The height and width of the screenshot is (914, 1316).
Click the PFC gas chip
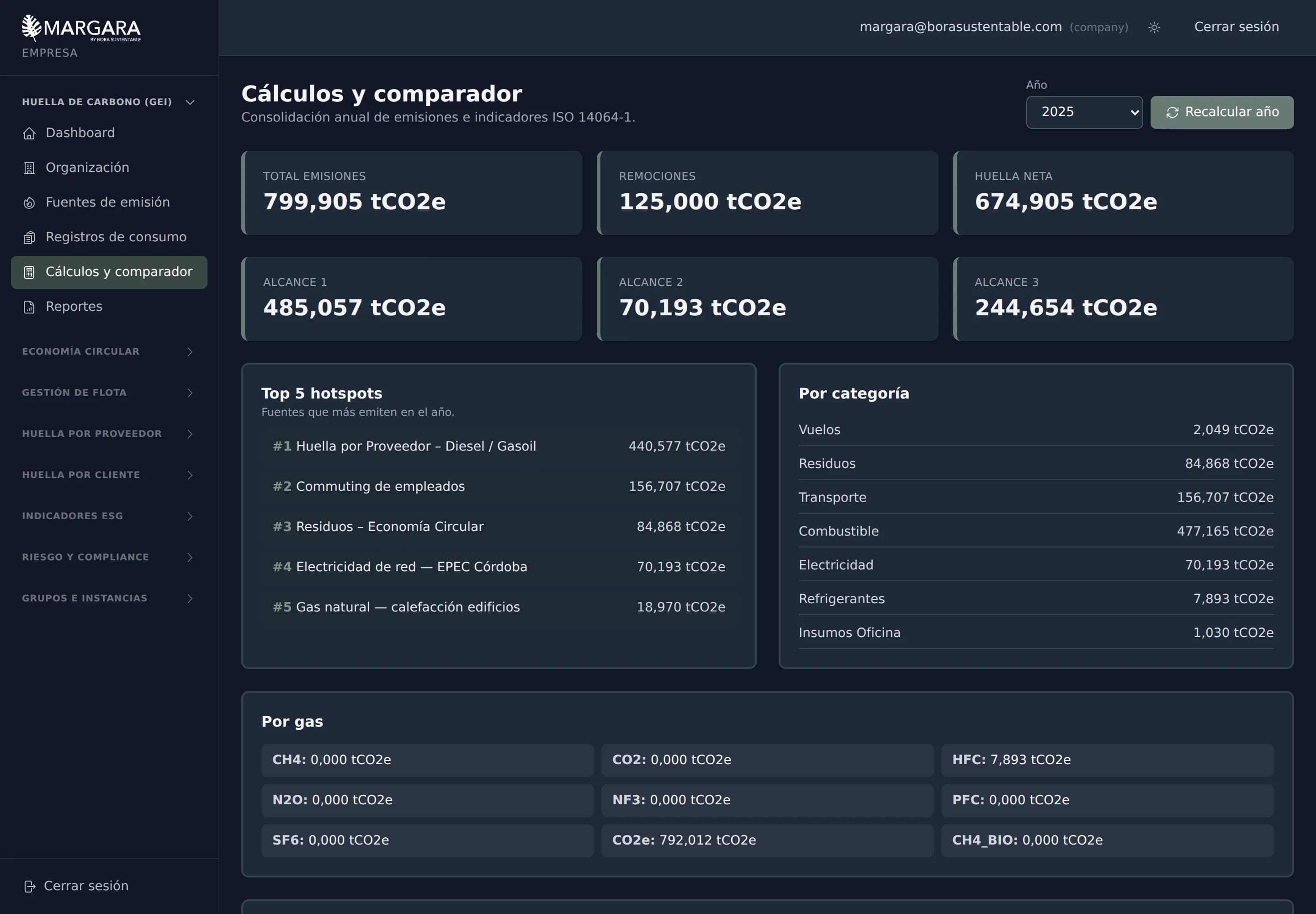click(x=1107, y=800)
